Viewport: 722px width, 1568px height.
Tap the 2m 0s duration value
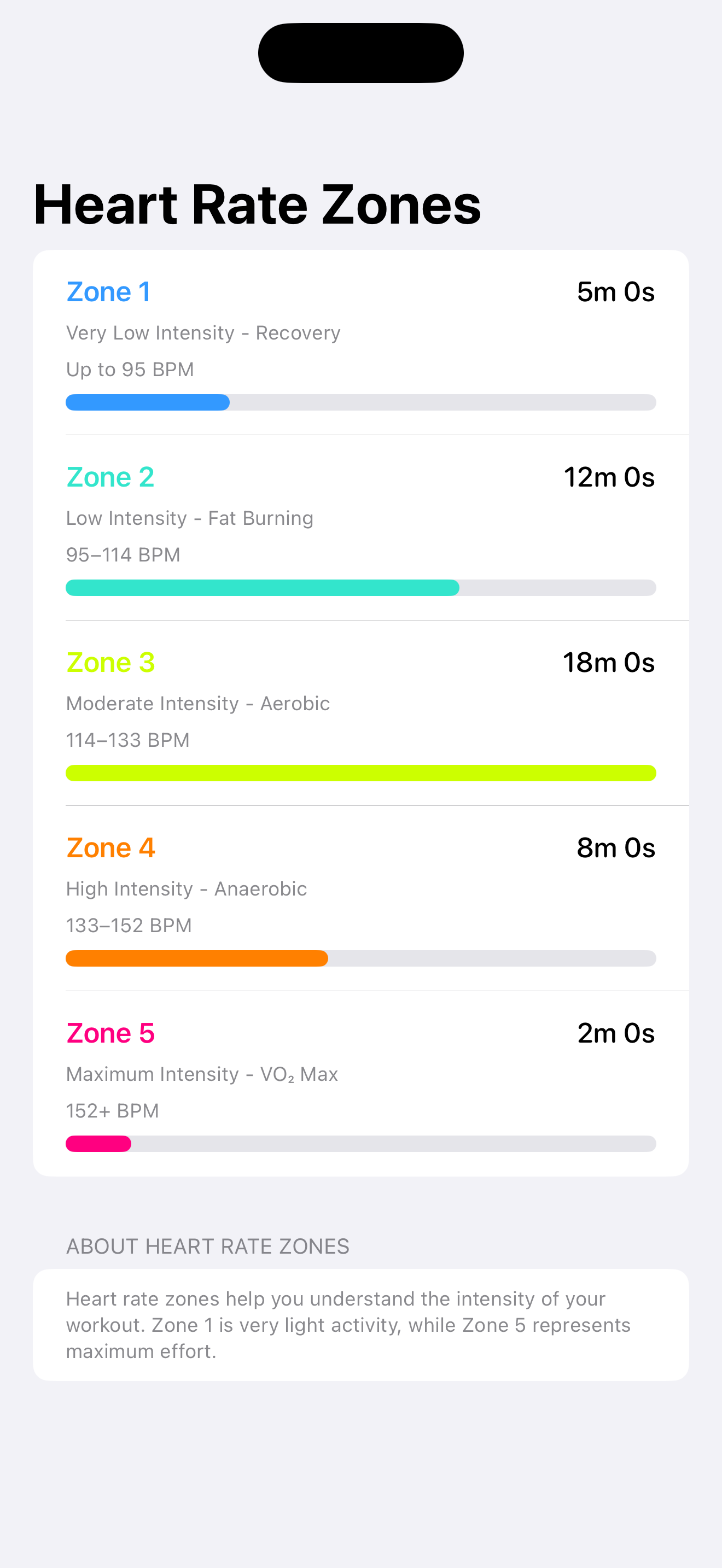615,1033
